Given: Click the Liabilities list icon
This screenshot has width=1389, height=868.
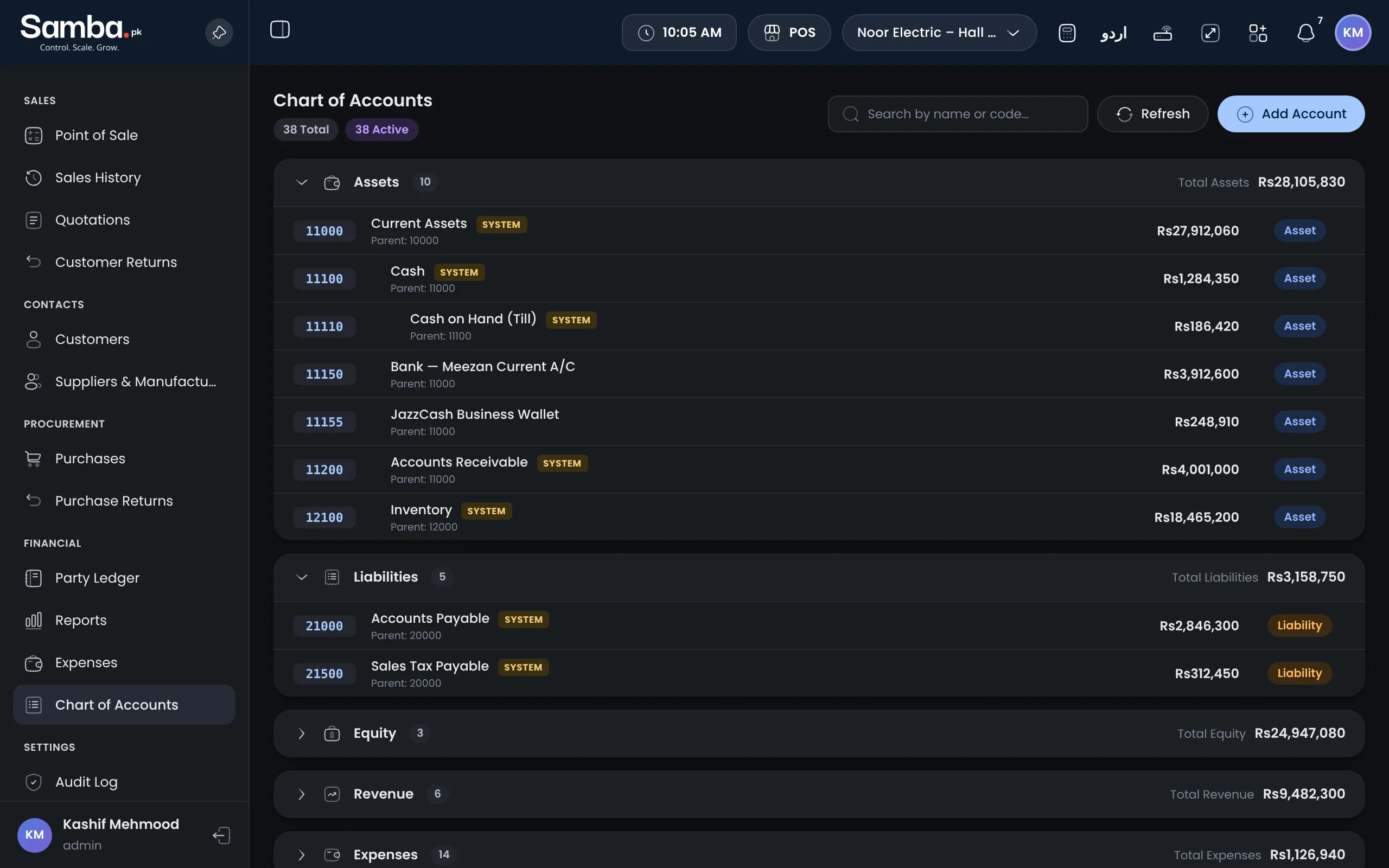Looking at the screenshot, I should point(332,577).
